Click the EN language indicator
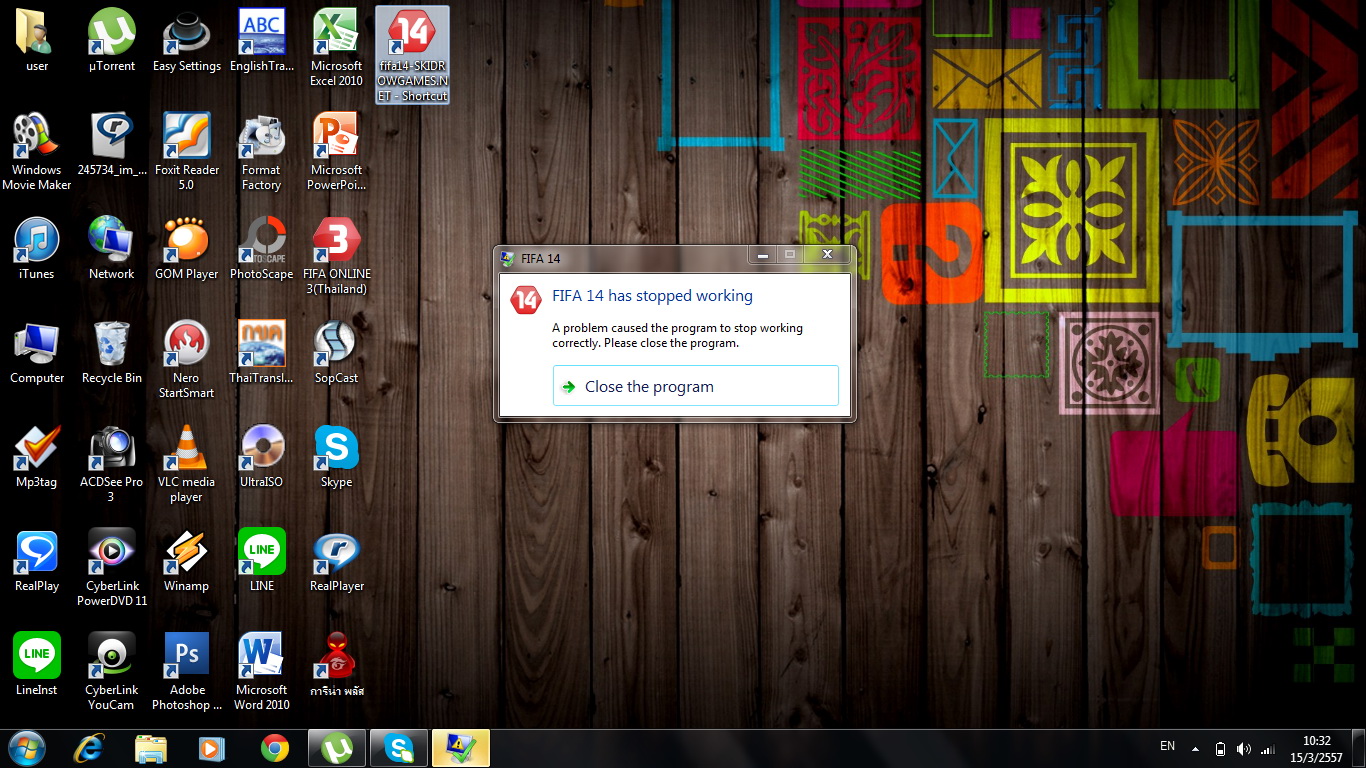Image resolution: width=1366 pixels, height=768 pixels. pos(1167,746)
